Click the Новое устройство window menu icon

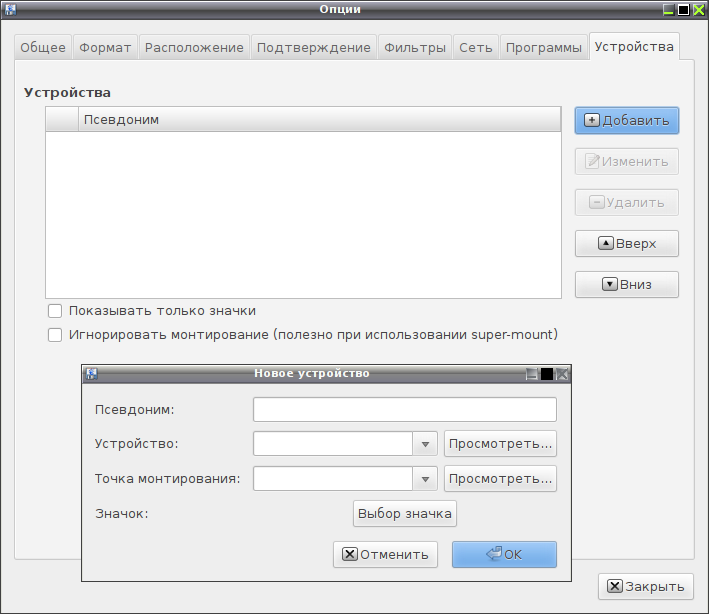pos(92,373)
